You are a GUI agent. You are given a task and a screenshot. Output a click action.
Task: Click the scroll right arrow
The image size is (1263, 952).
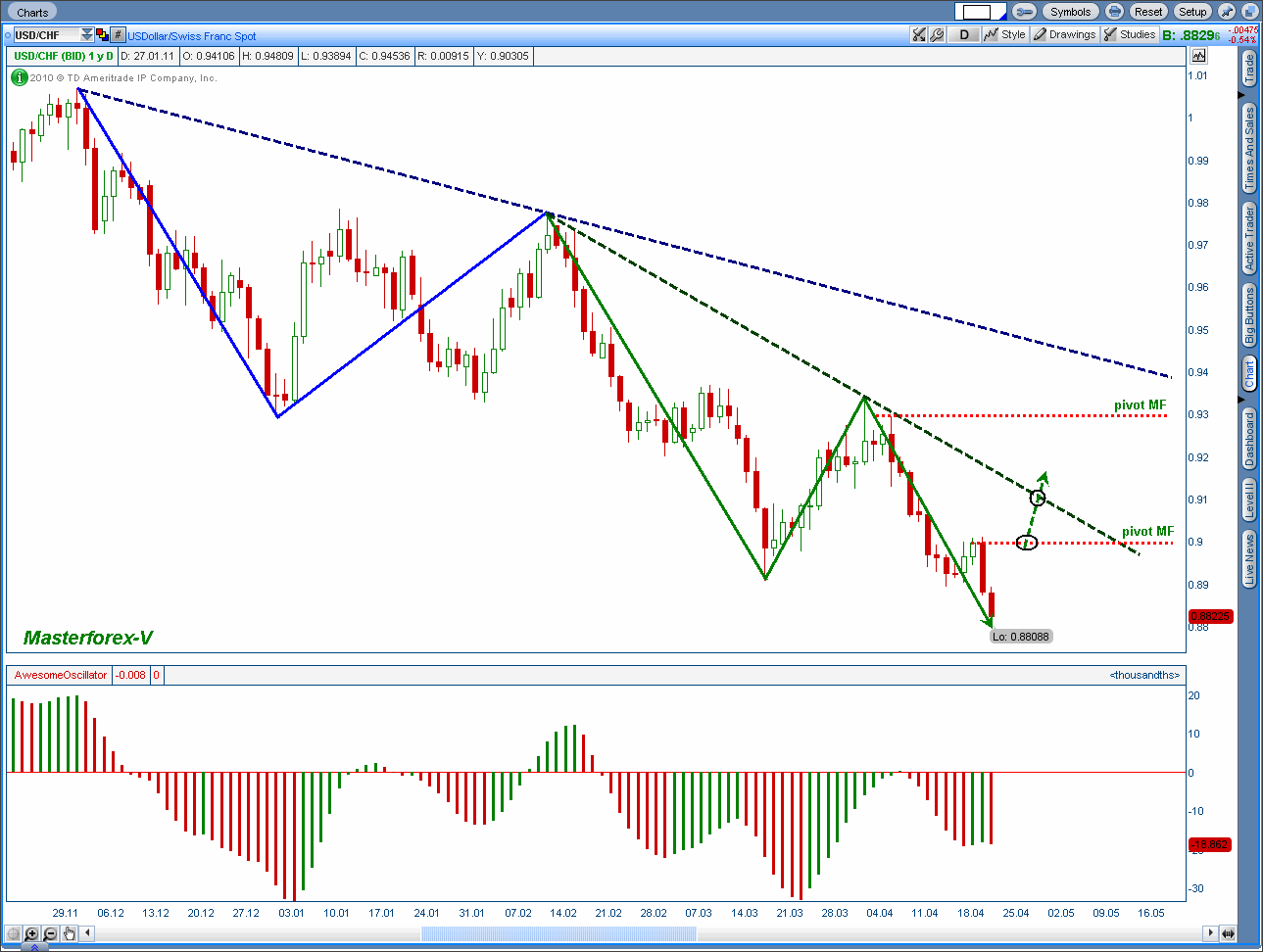tap(1211, 933)
